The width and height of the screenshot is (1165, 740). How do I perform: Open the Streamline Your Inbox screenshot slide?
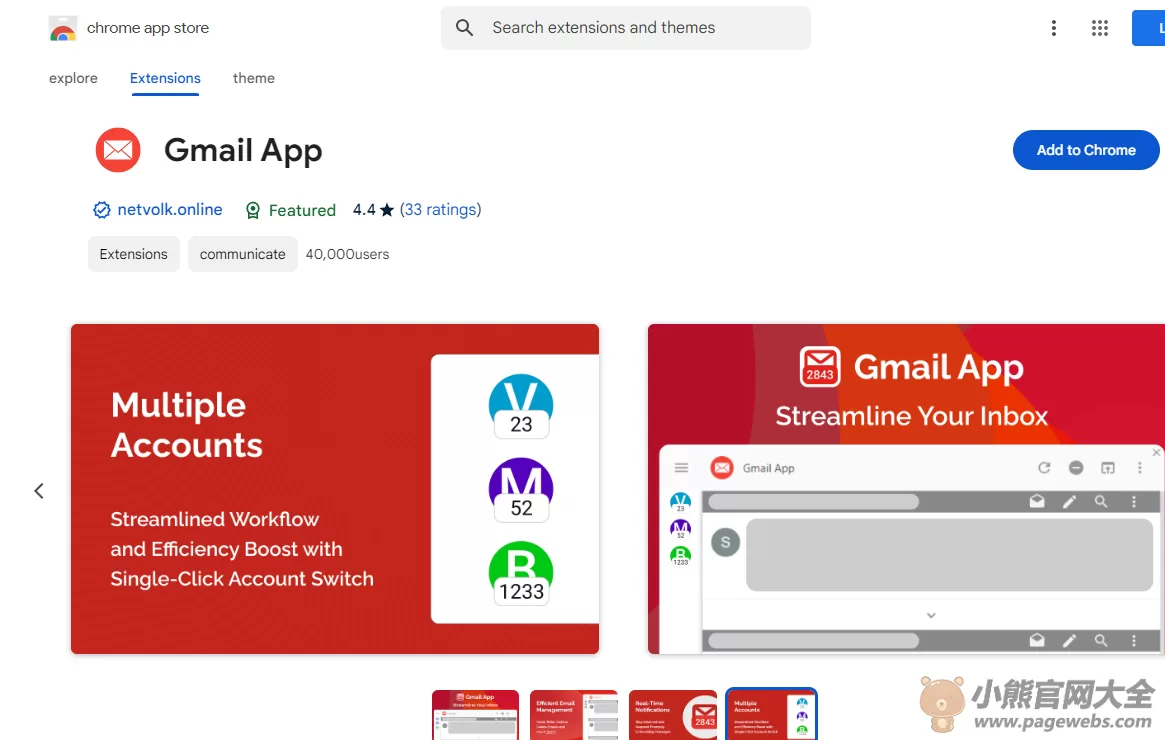906,489
